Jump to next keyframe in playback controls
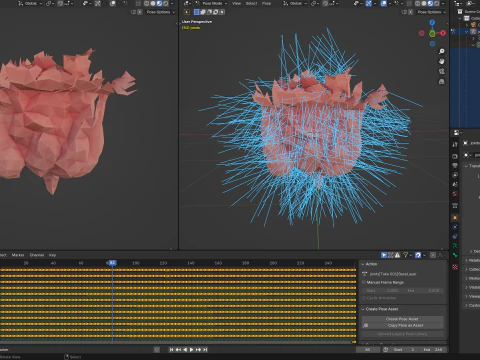480x360 pixels. tap(198, 350)
